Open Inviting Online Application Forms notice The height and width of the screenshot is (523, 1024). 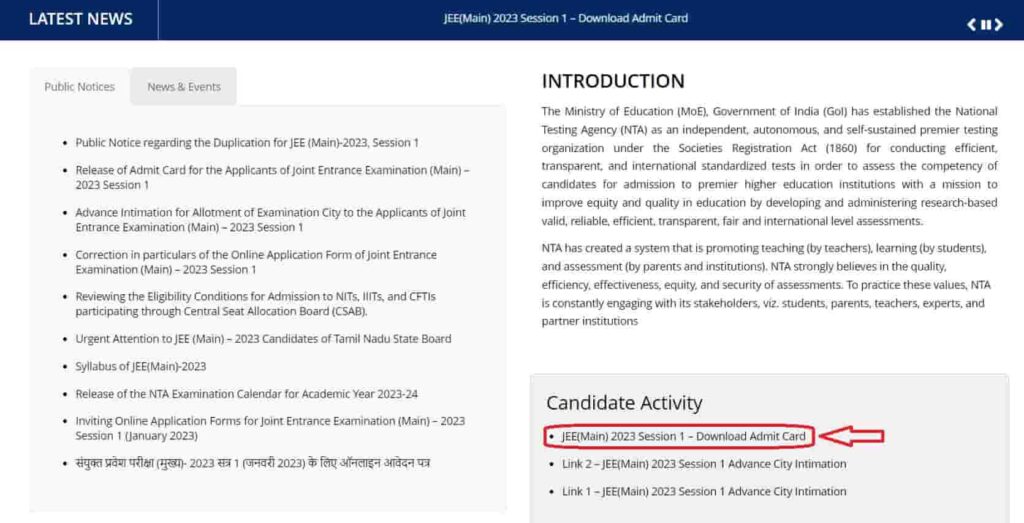pyautogui.click(x=270, y=428)
